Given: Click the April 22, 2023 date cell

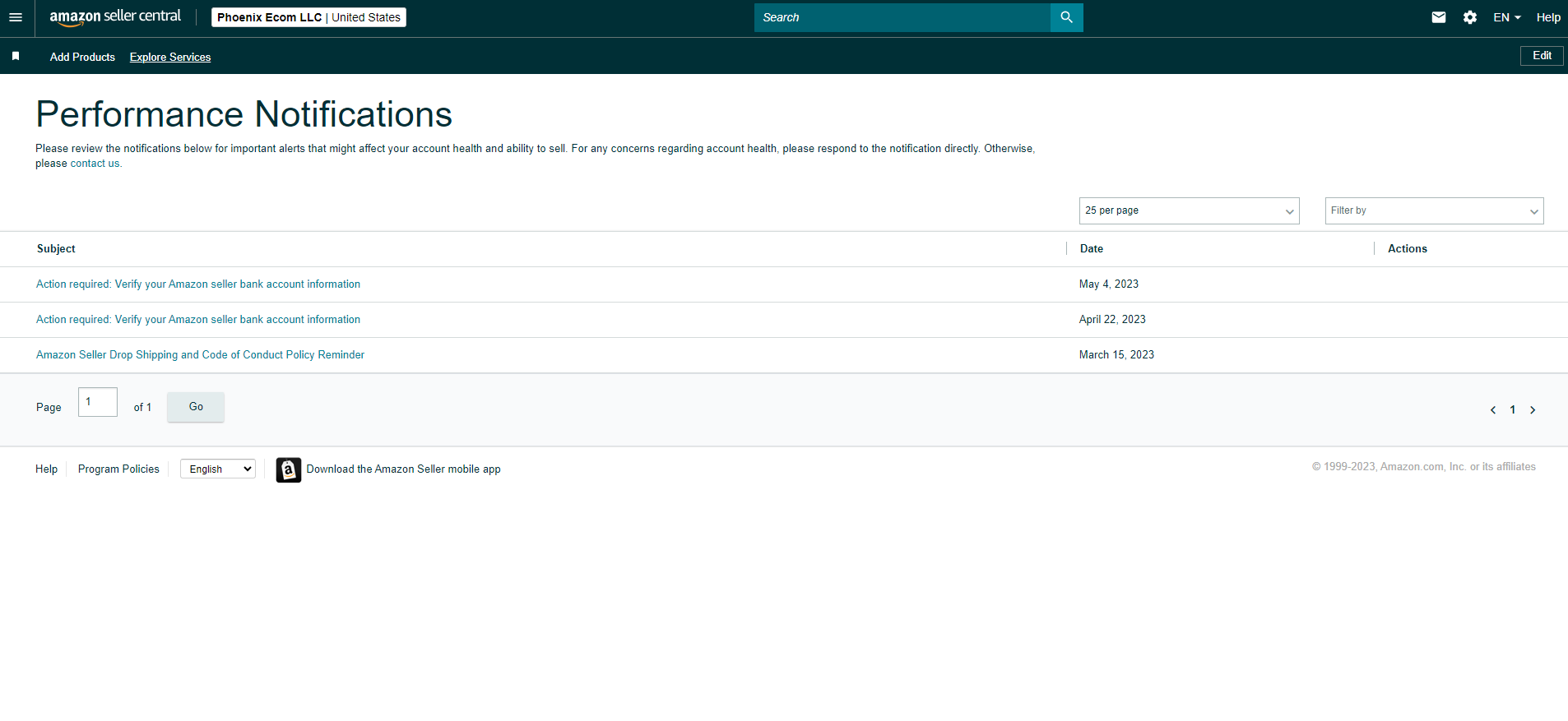Looking at the screenshot, I should coord(1112,320).
